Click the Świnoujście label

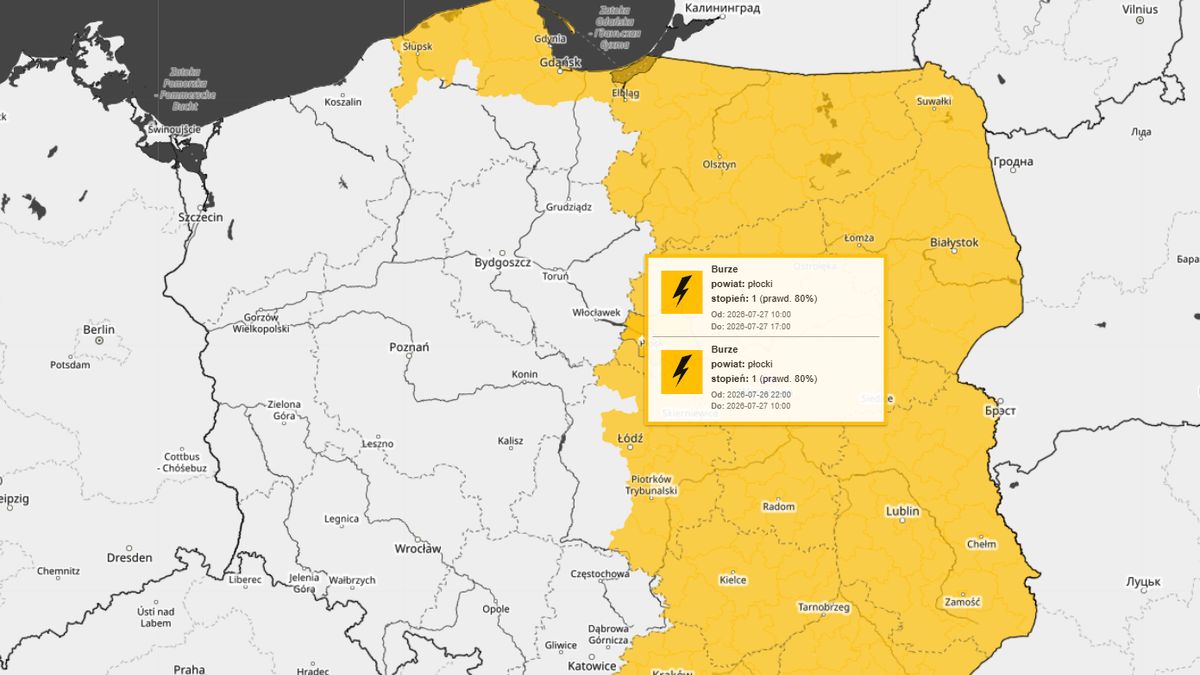(x=174, y=130)
